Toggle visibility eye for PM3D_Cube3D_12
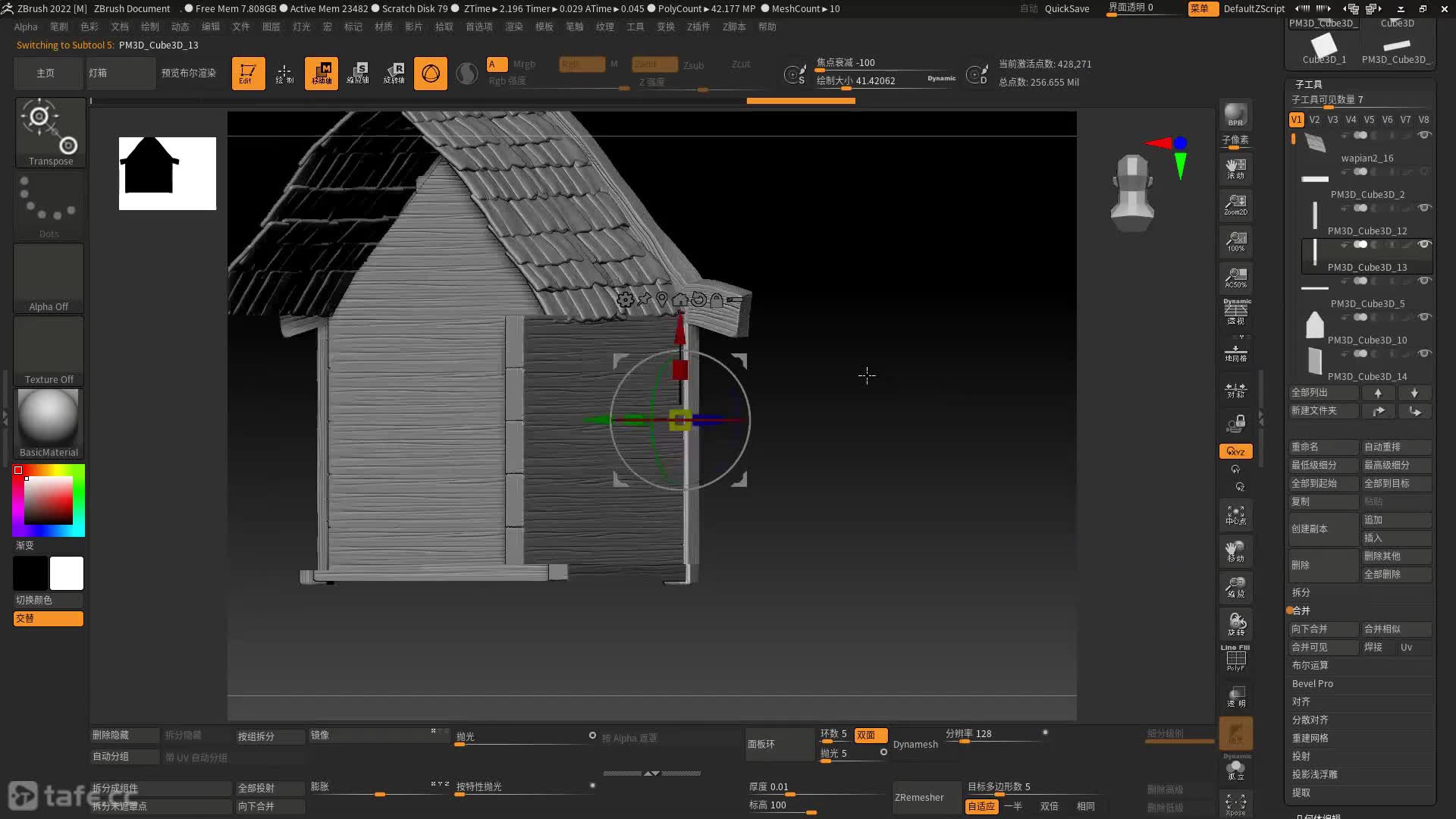 pyautogui.click(x=1424, y=208)
